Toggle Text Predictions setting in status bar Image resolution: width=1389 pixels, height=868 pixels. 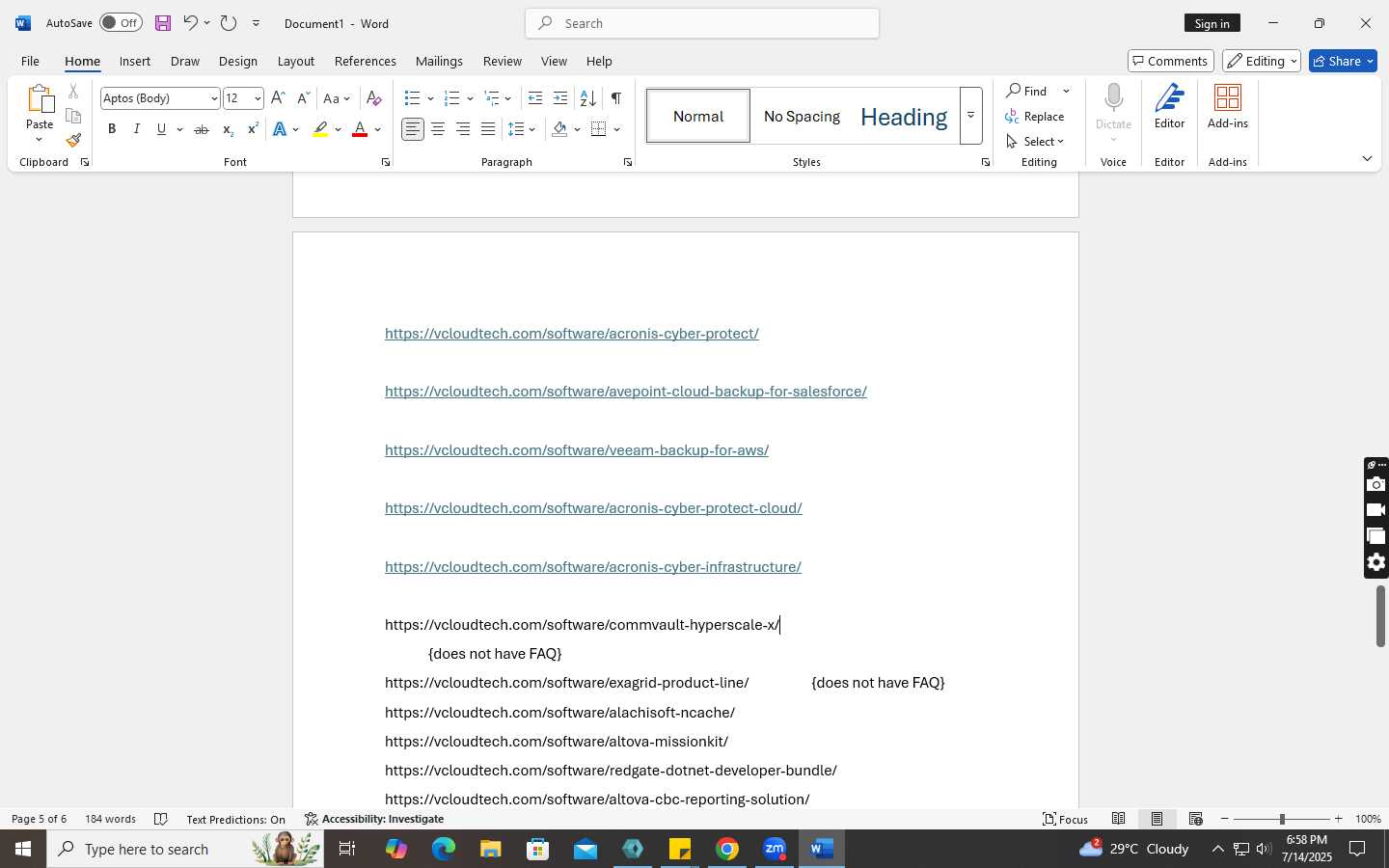point(235,819)
